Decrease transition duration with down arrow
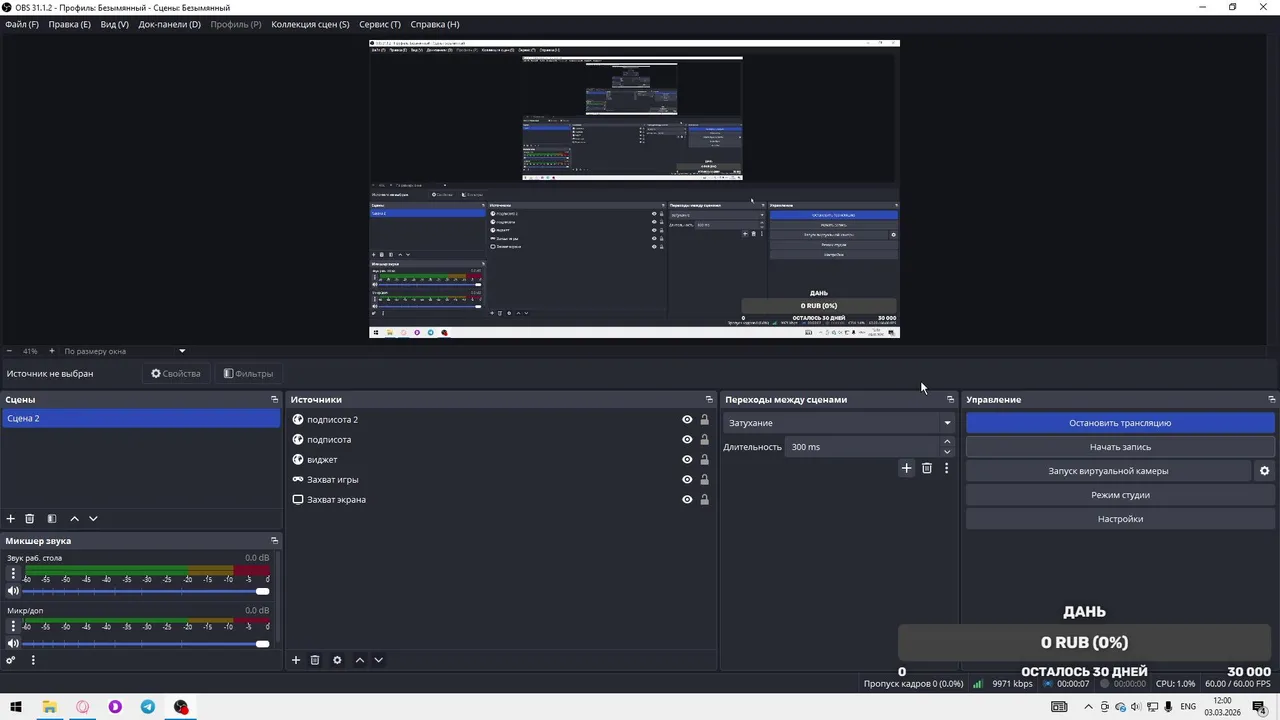This screenshot has height=720, width=1280. [947, 452]
